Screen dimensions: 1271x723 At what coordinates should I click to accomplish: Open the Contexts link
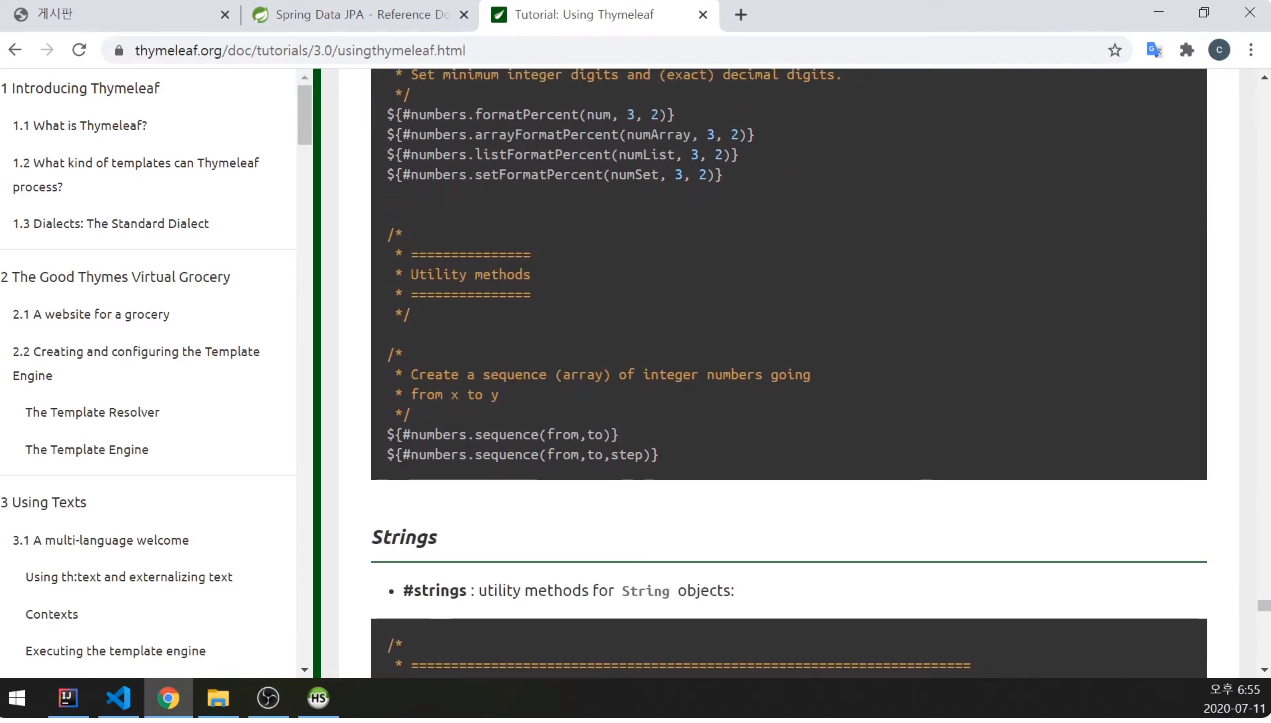(x=52, y=614)
